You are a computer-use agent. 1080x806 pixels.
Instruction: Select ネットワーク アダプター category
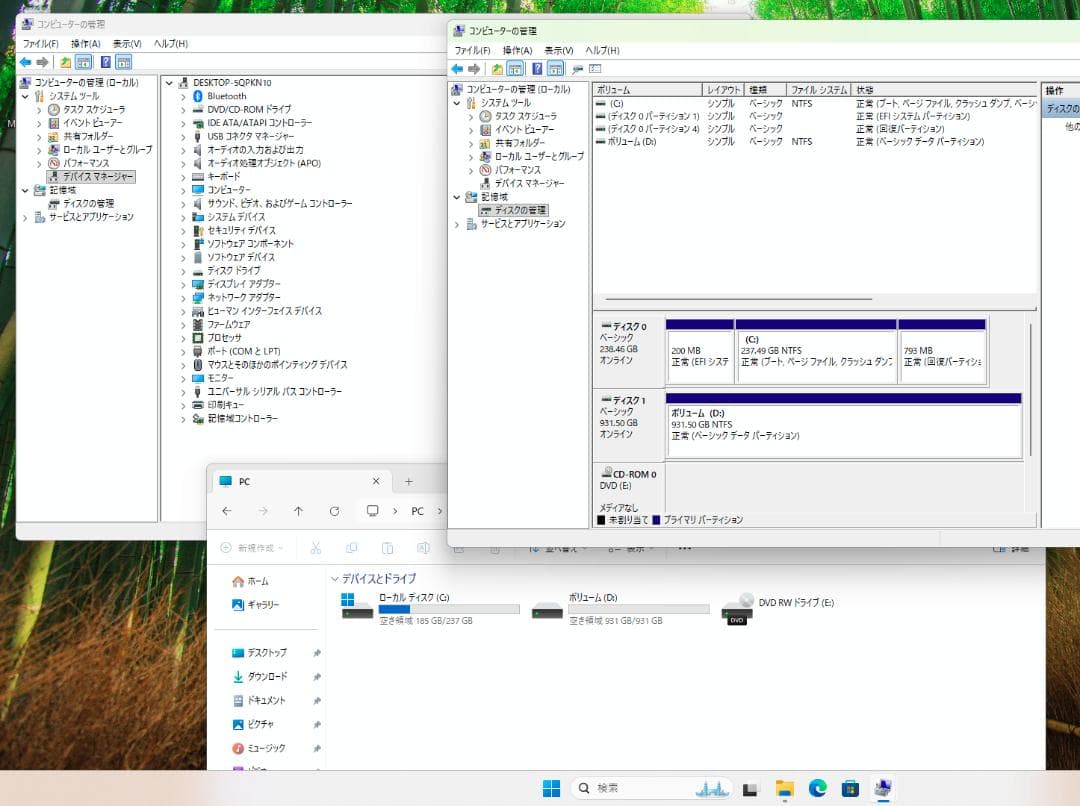244,297
